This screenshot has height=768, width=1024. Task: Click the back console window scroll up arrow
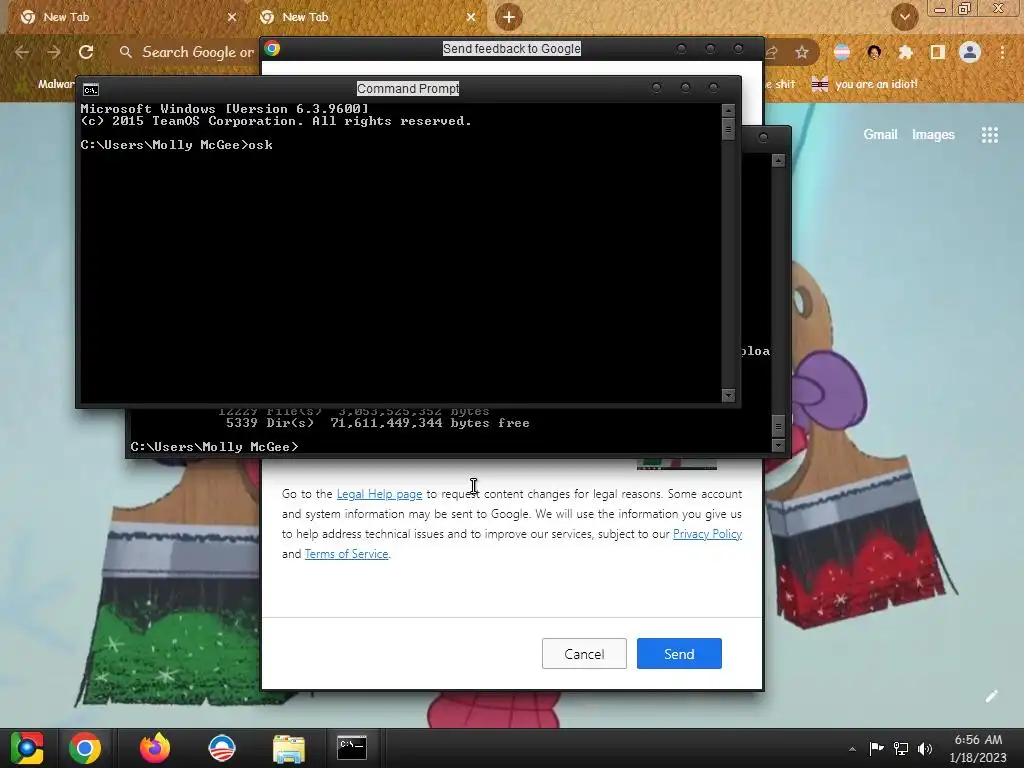[778, 160]
